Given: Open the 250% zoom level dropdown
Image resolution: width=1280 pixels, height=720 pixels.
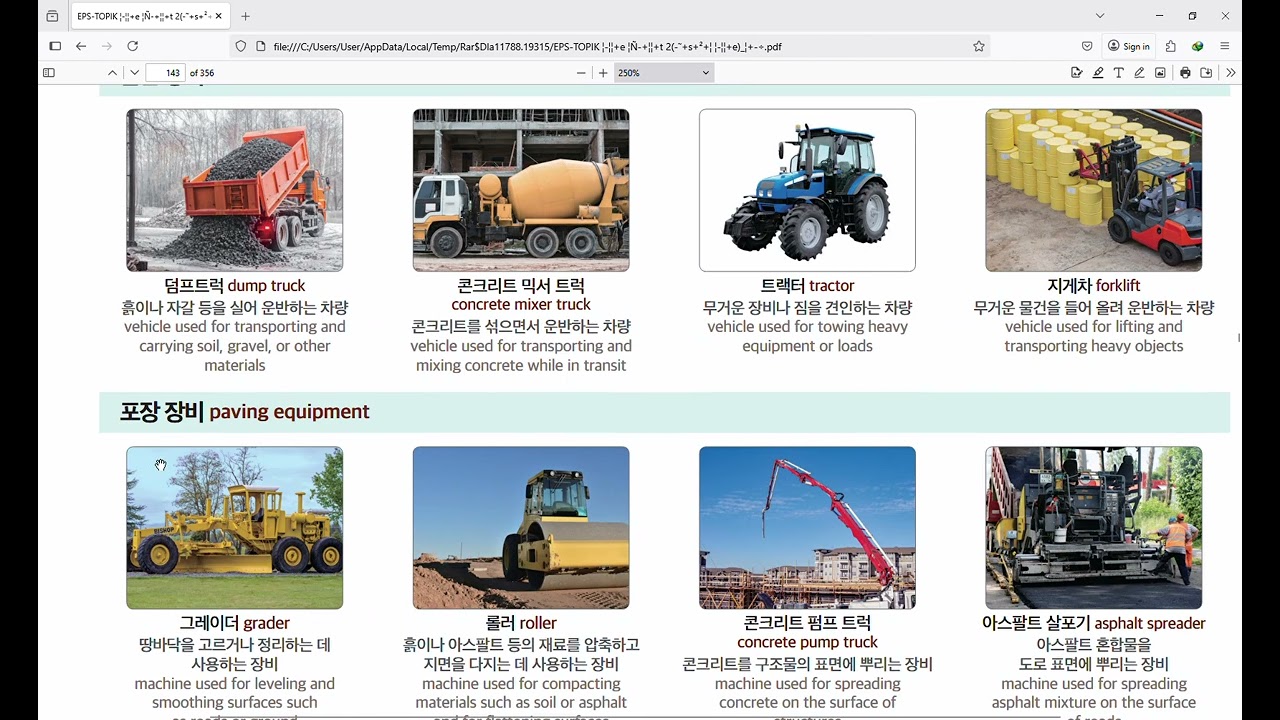Looking at the screenshot, I should tap(664, 73).
